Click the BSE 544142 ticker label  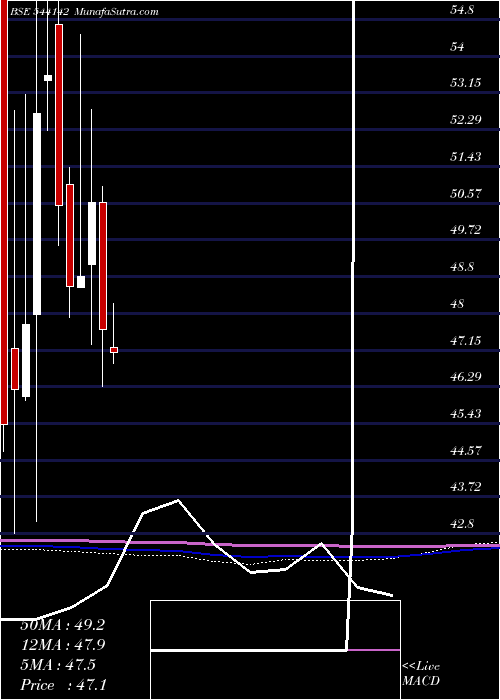click(x=39, y=12)
